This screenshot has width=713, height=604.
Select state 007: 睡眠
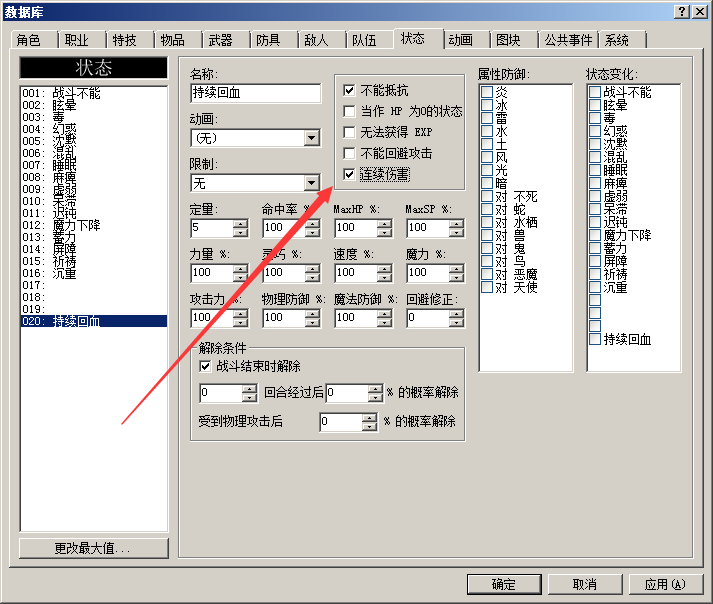(94, 165)
